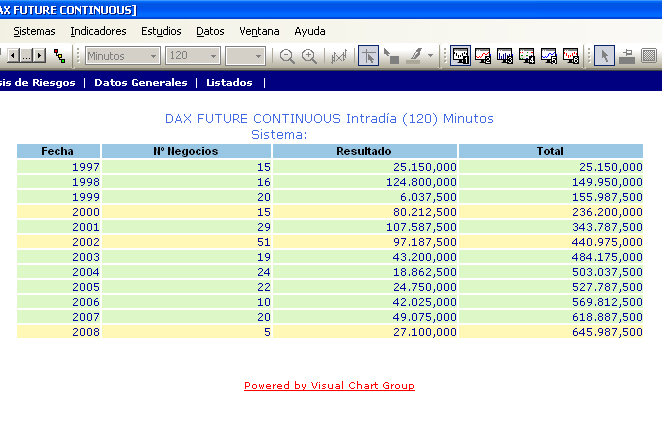This screenshot has height=423, width=662.
Task: Open the pen color dropdown arrow
Action: click(431, 56)
